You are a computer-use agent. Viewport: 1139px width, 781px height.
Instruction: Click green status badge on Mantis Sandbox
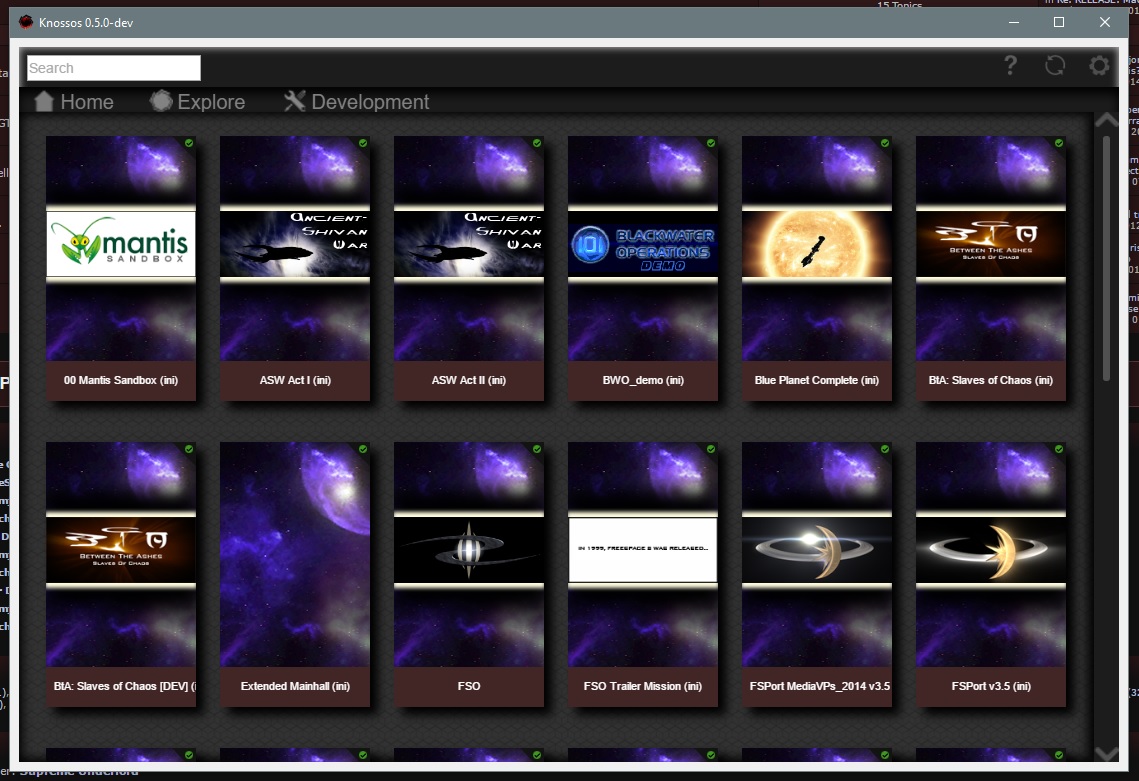(189, 143)
